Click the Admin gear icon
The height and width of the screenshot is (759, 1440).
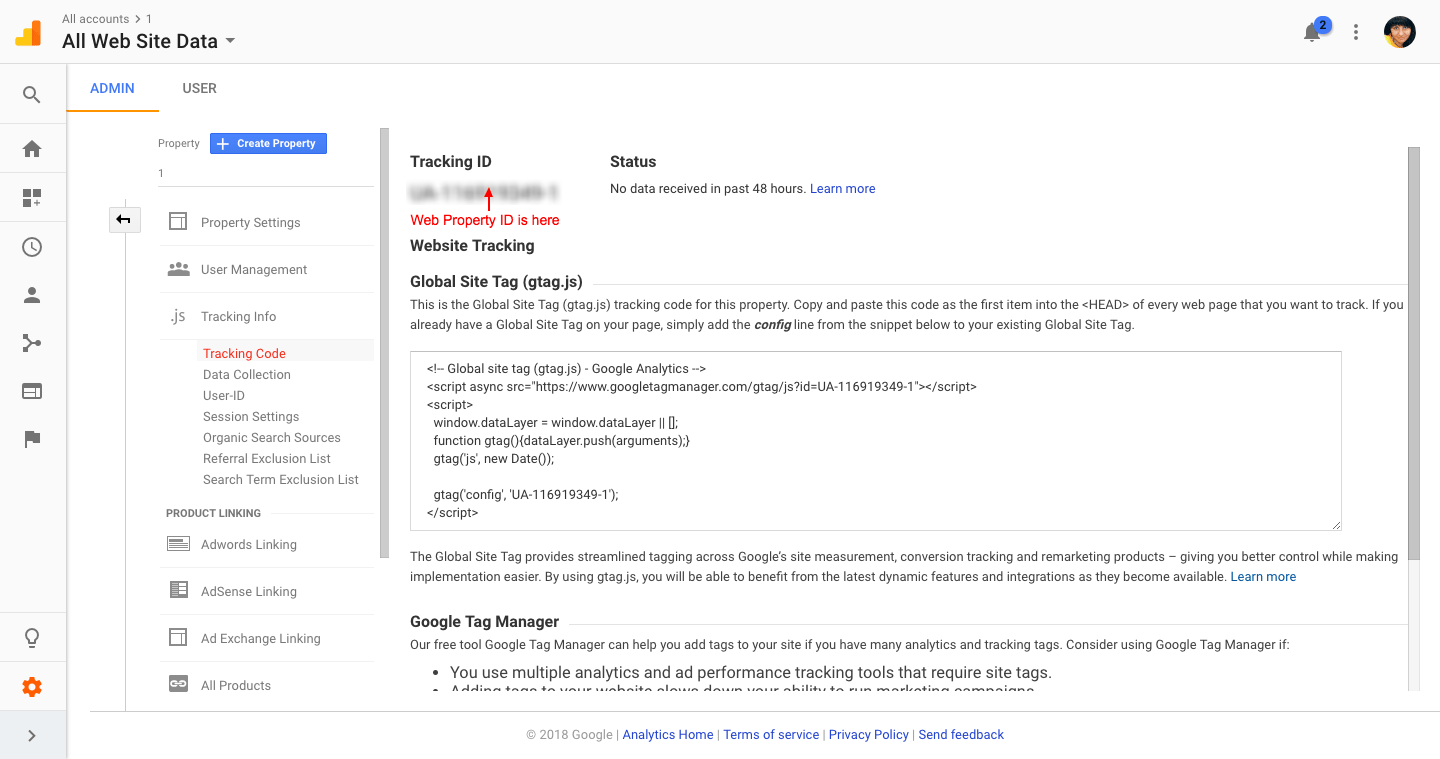tap(33, 686)
